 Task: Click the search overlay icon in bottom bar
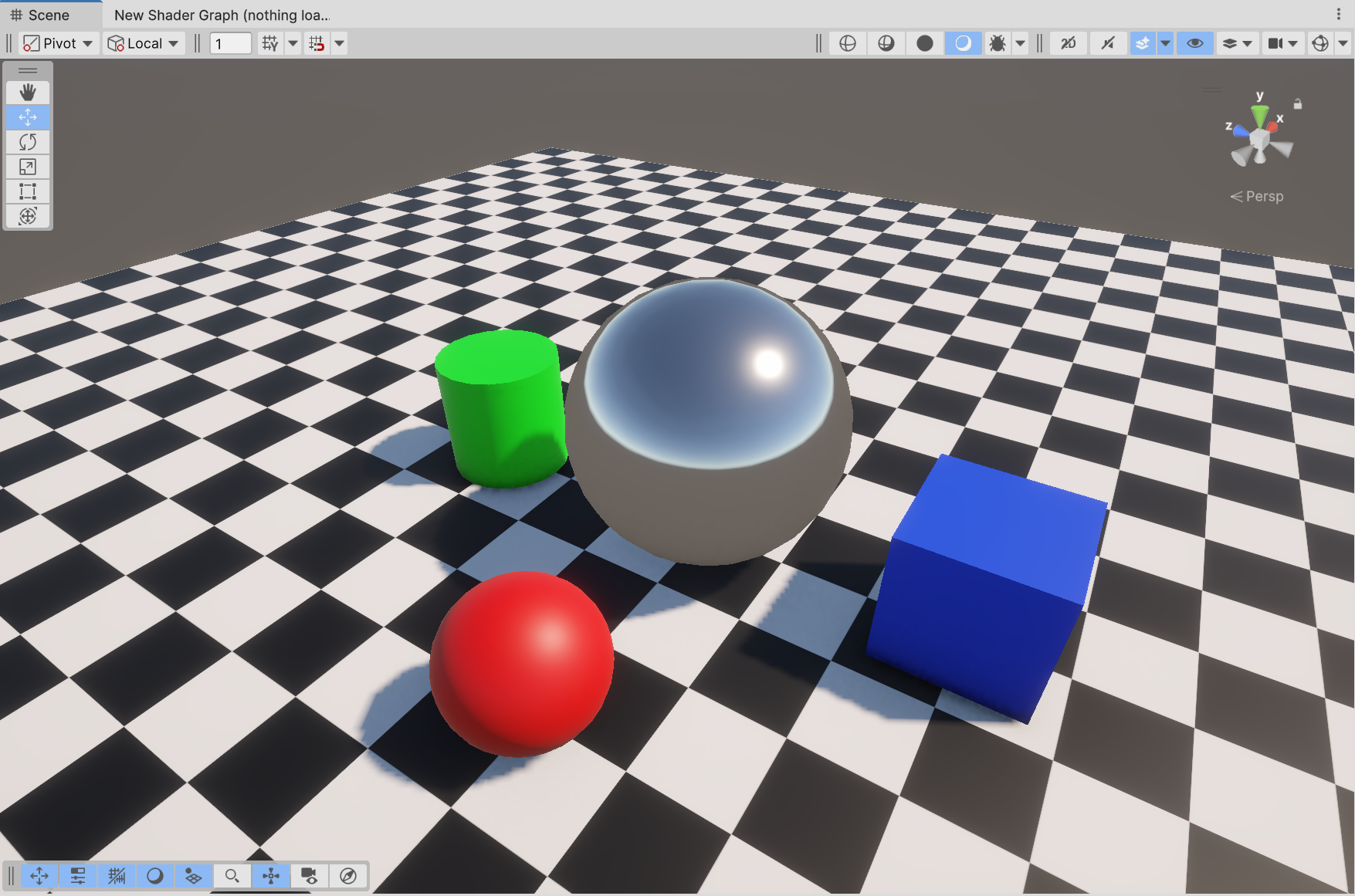click(232, 876)
